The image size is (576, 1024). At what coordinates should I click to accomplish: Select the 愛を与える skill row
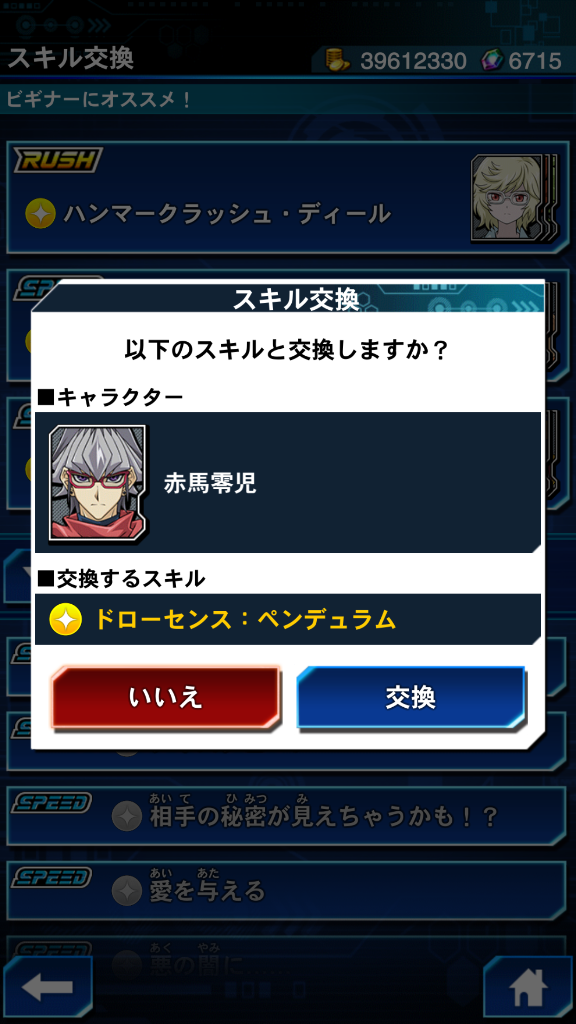[x=286, y=891]
